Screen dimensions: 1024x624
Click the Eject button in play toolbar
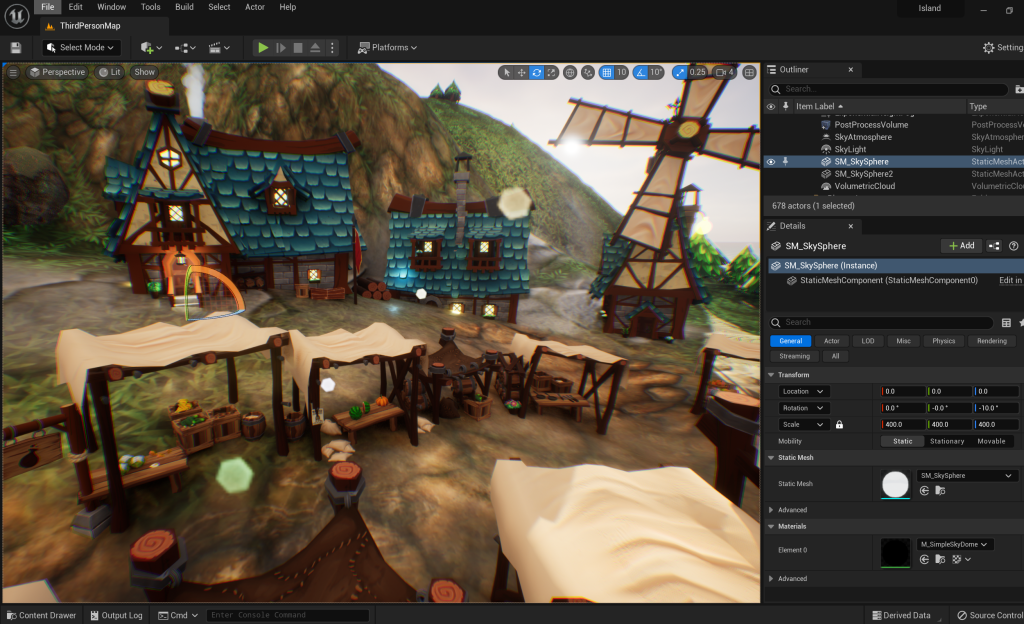tap(315, 48)
